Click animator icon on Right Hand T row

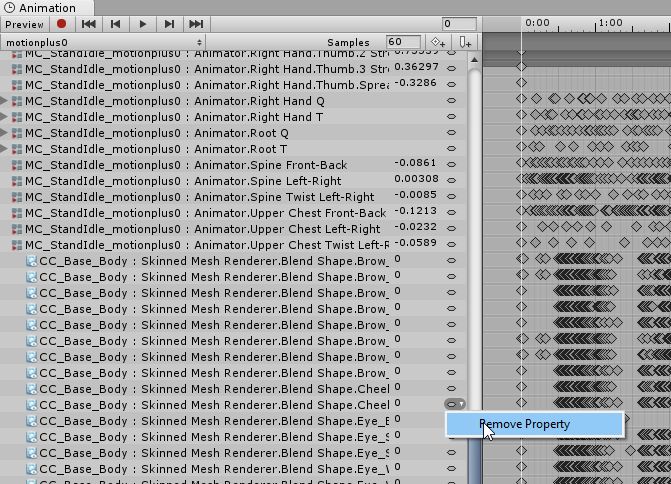(17, 117)
